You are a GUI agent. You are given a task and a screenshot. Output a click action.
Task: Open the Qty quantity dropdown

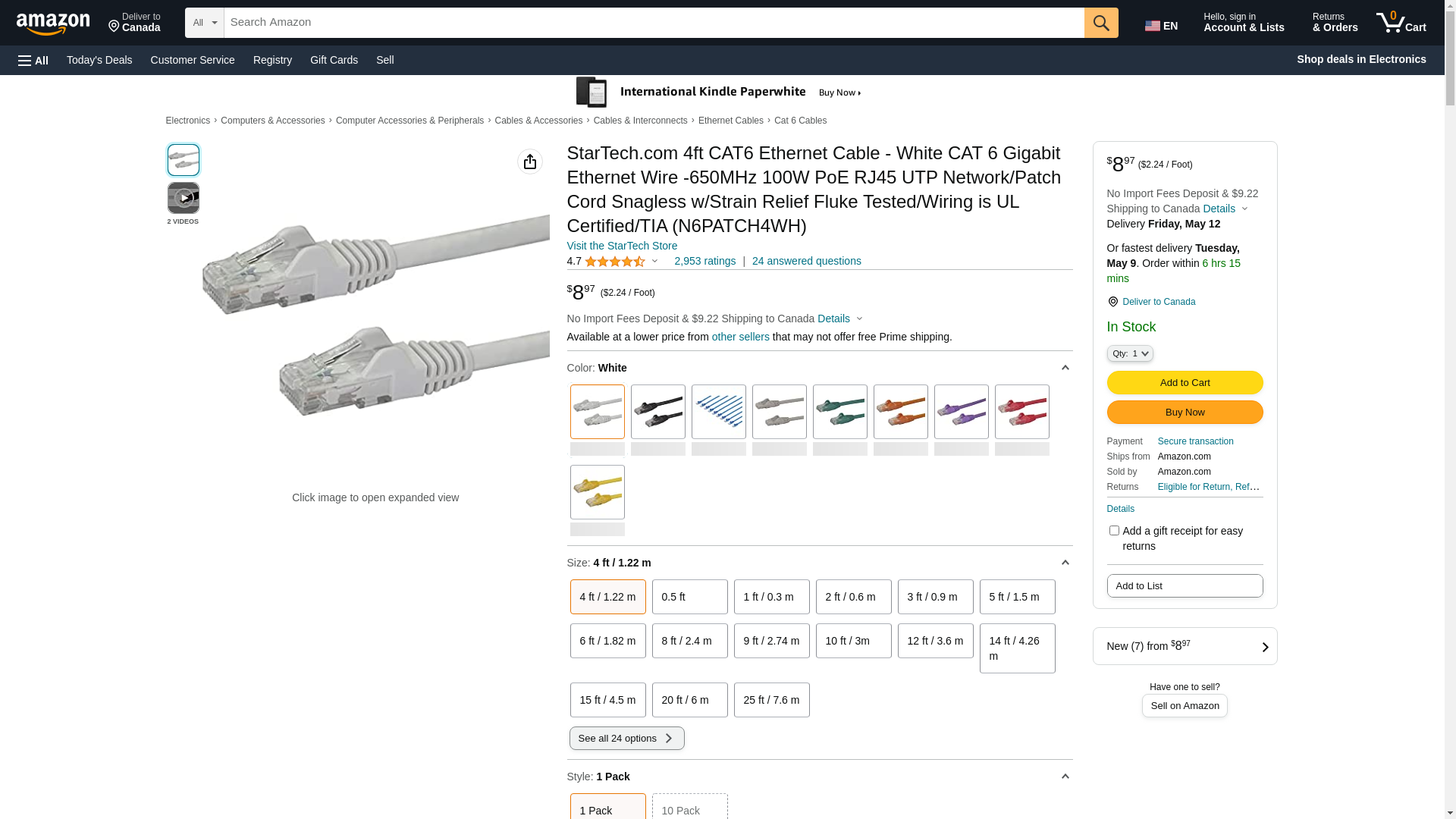point(1129,353)
